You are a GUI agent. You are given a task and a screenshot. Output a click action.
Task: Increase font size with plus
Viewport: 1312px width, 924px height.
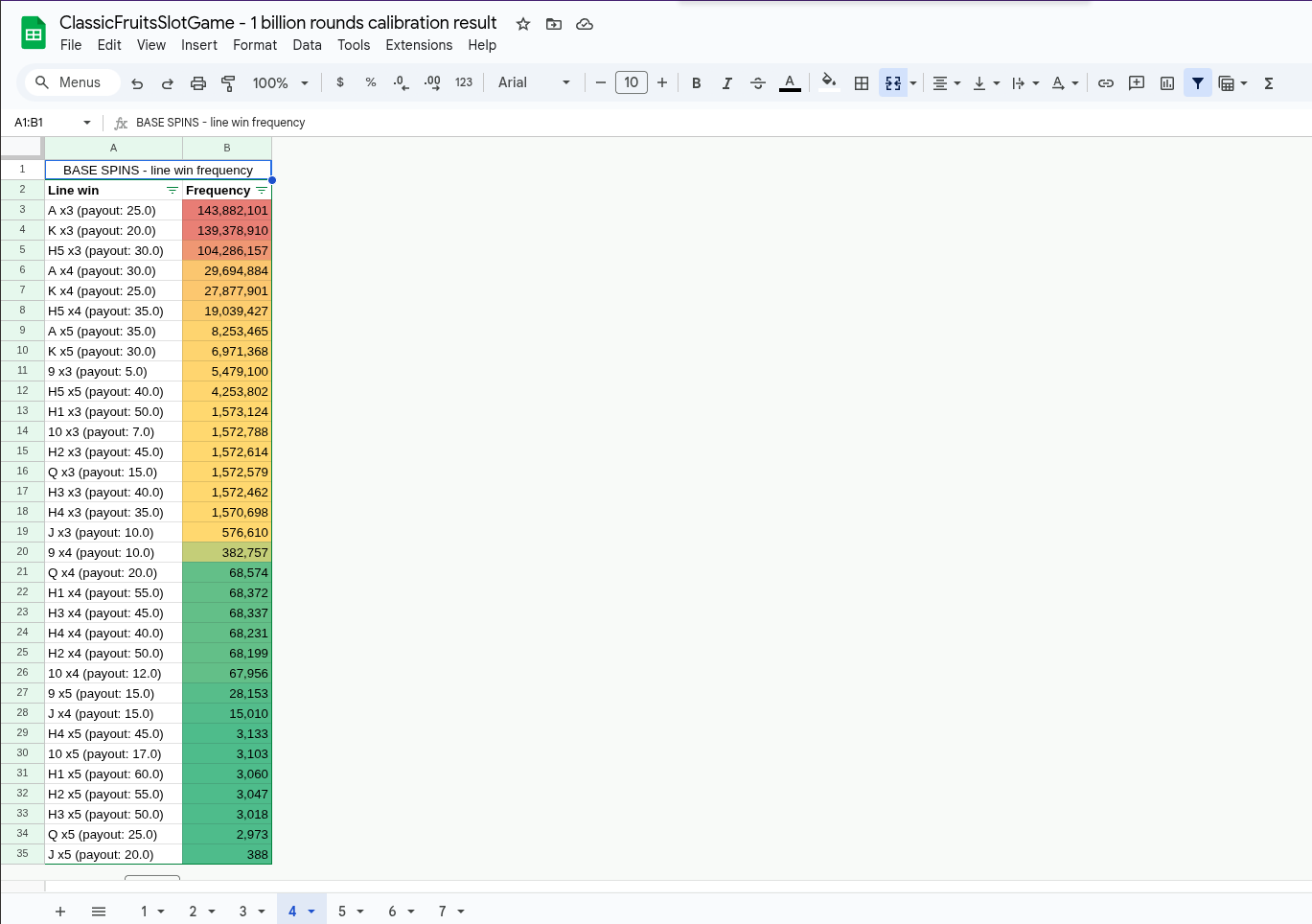point(662,82)
